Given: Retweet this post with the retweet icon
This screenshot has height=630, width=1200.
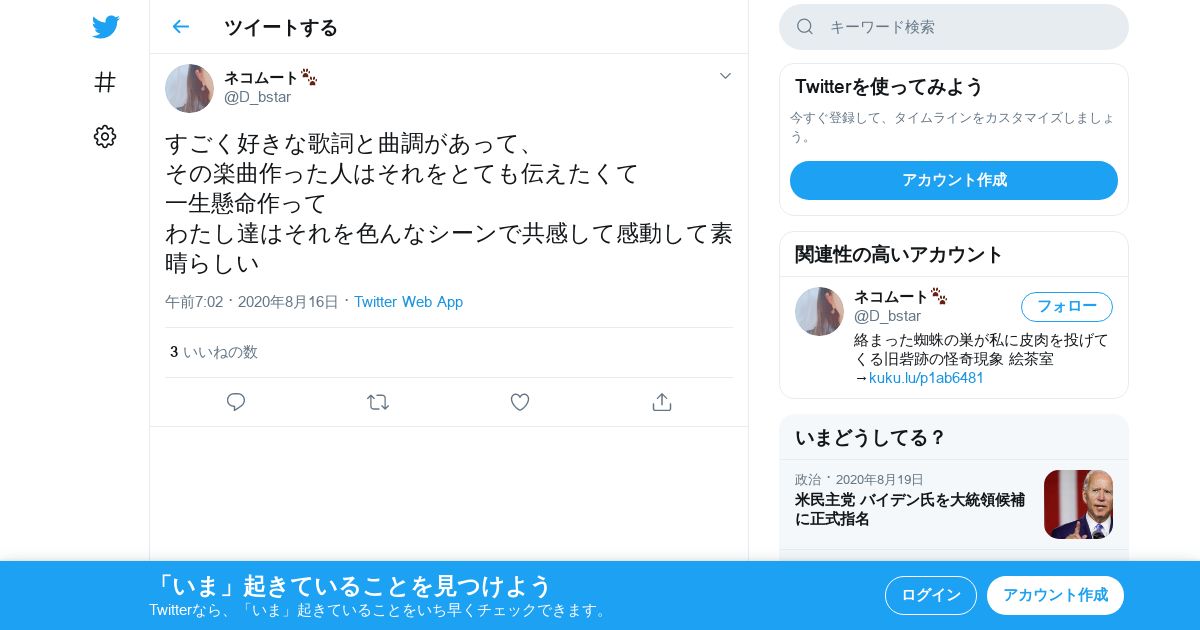Looking at the screenshot, I should [378, 402].
